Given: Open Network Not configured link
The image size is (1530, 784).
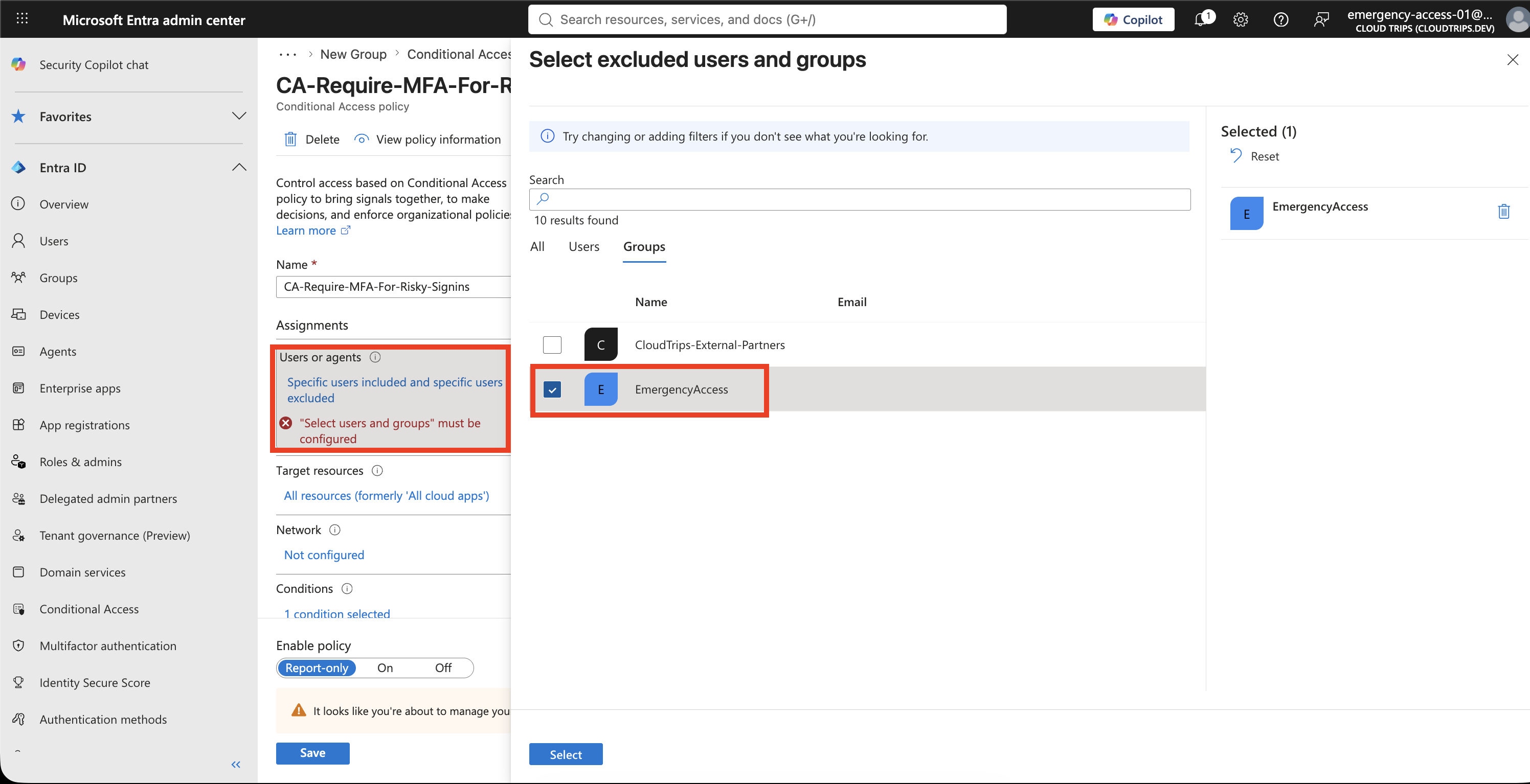Looking at the screenshot, I should 324,555.
